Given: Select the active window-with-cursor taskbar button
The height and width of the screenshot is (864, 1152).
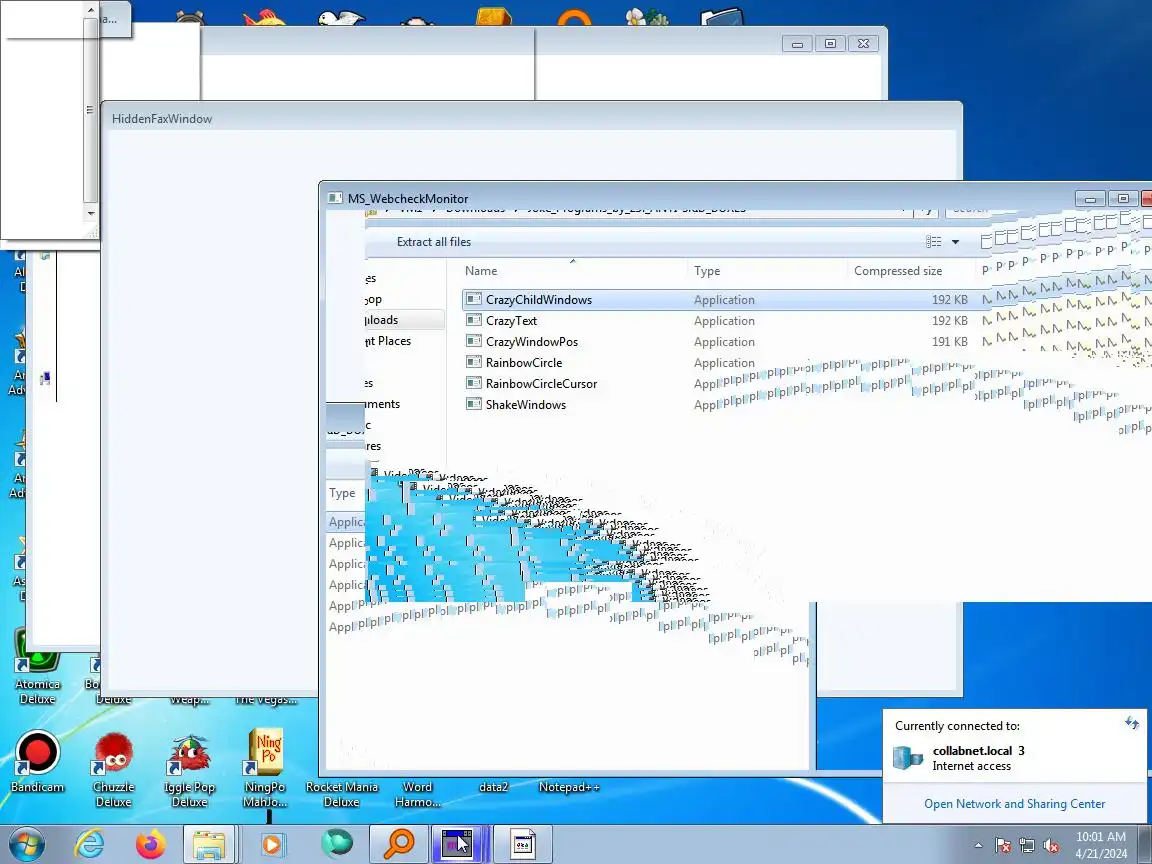Looking at the screenshot, I should 456,844.
